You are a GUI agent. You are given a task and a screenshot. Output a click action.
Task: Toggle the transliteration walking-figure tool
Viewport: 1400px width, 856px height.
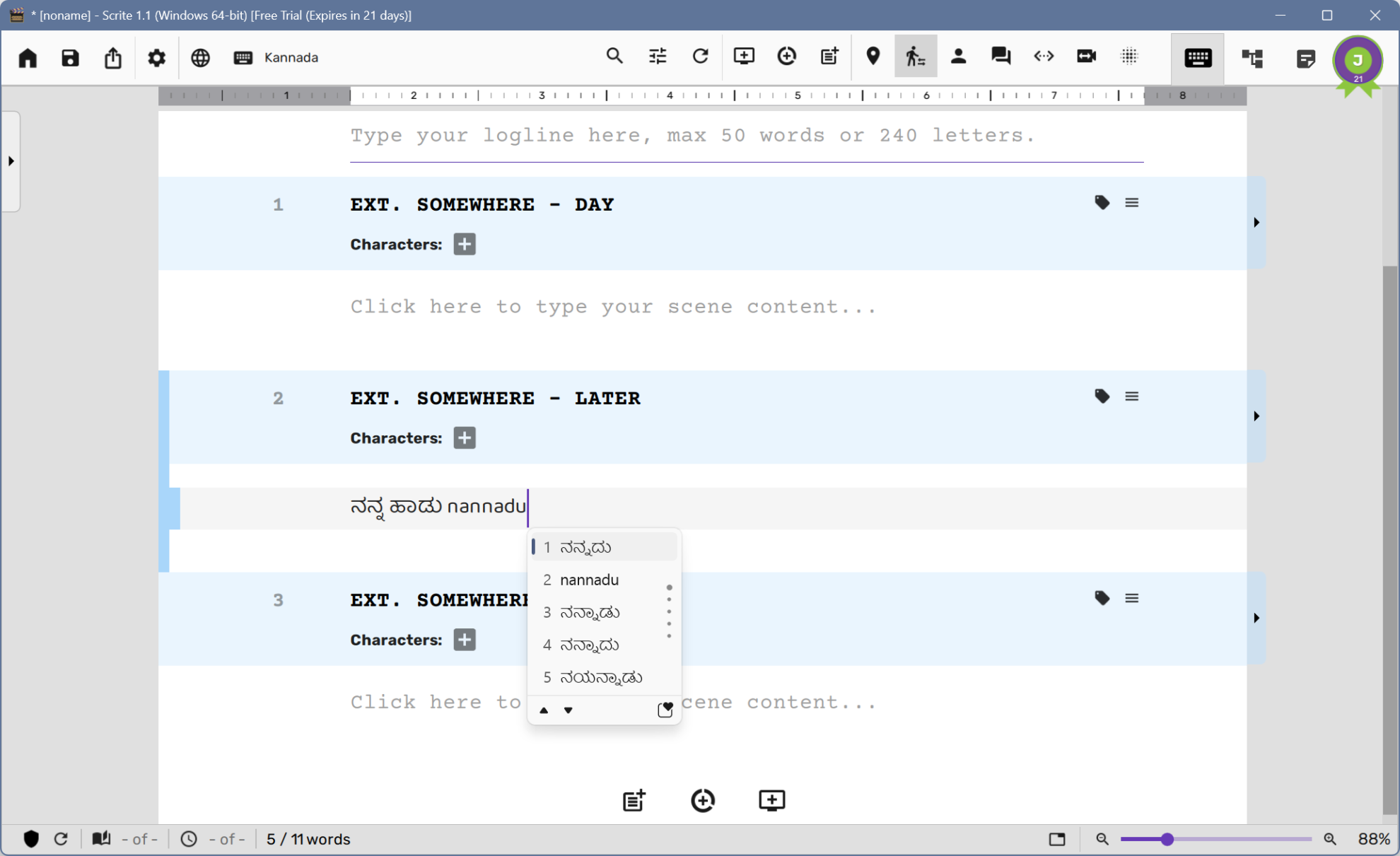pyautogui.click(x=916, y=56)
